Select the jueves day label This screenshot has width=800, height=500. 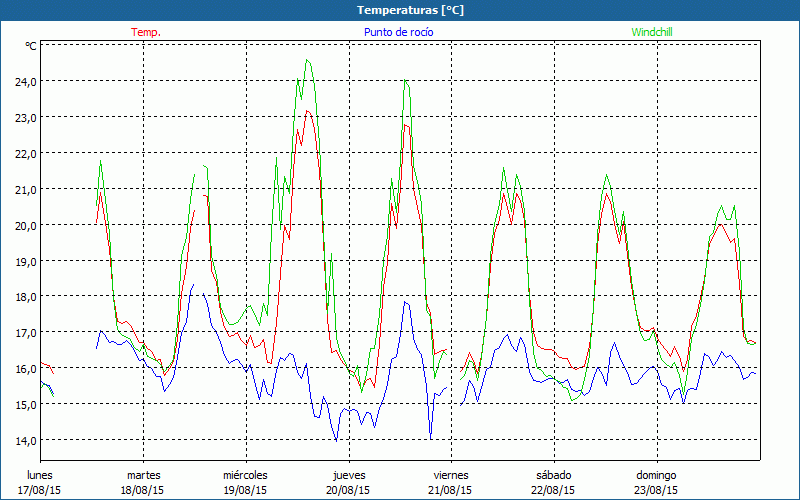[x=348, y=475]
